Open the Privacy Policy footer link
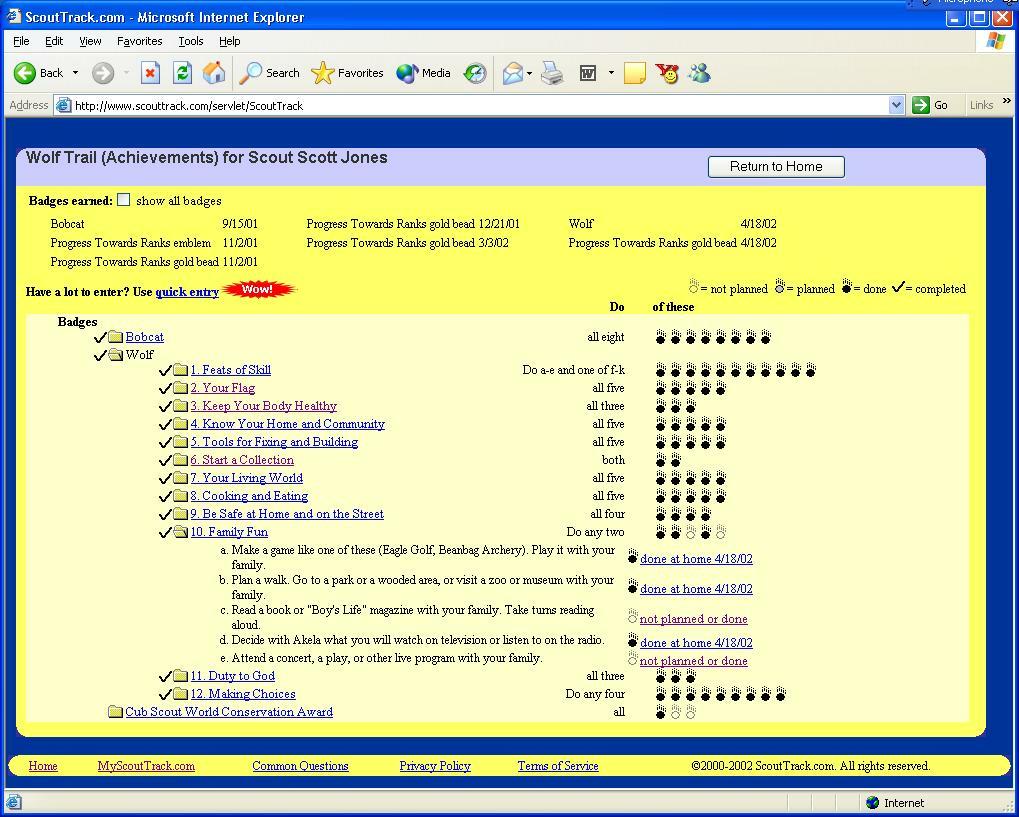 (435, 766)
